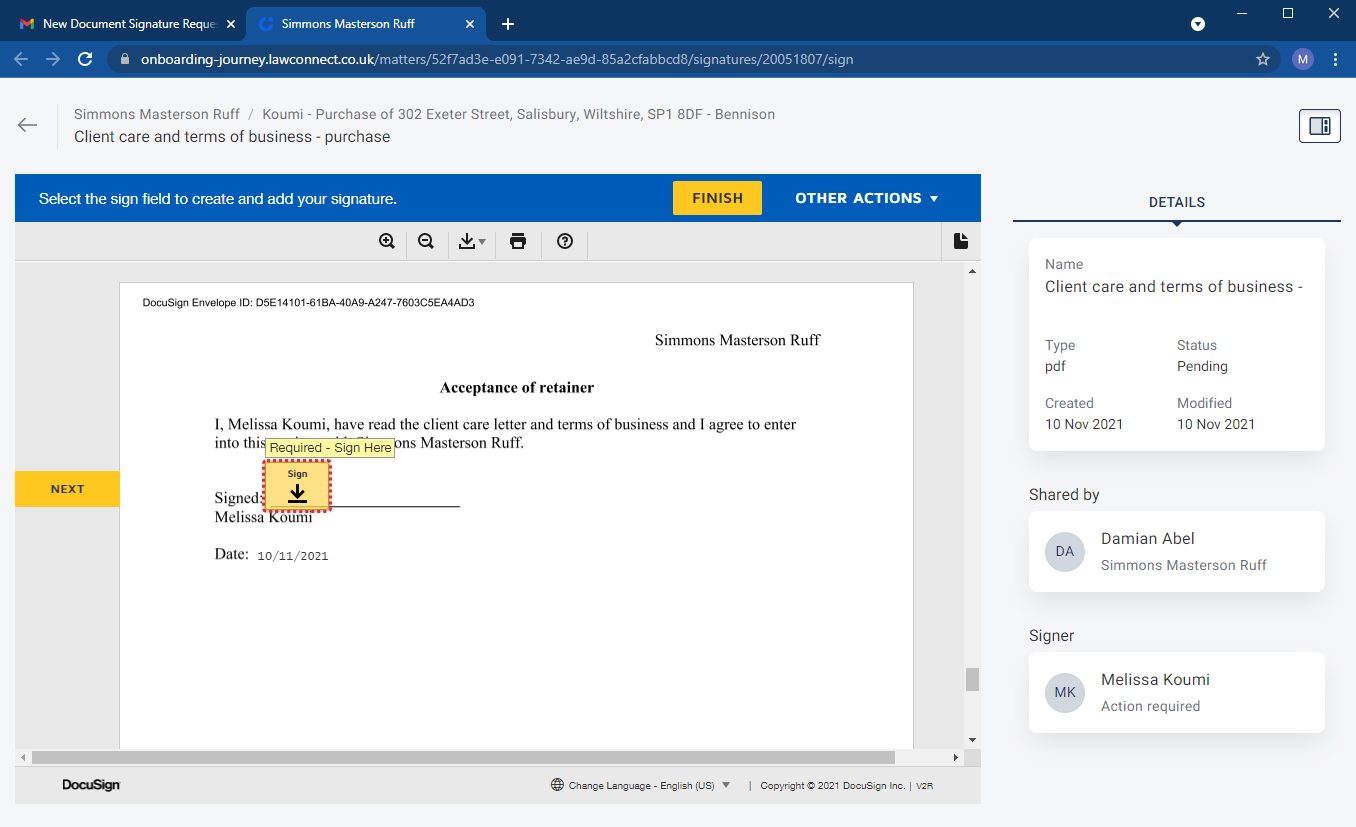Viewport: 1356px width, 827px height.
Task: Click the Download document icon
Action: click(x=468, y=241)
